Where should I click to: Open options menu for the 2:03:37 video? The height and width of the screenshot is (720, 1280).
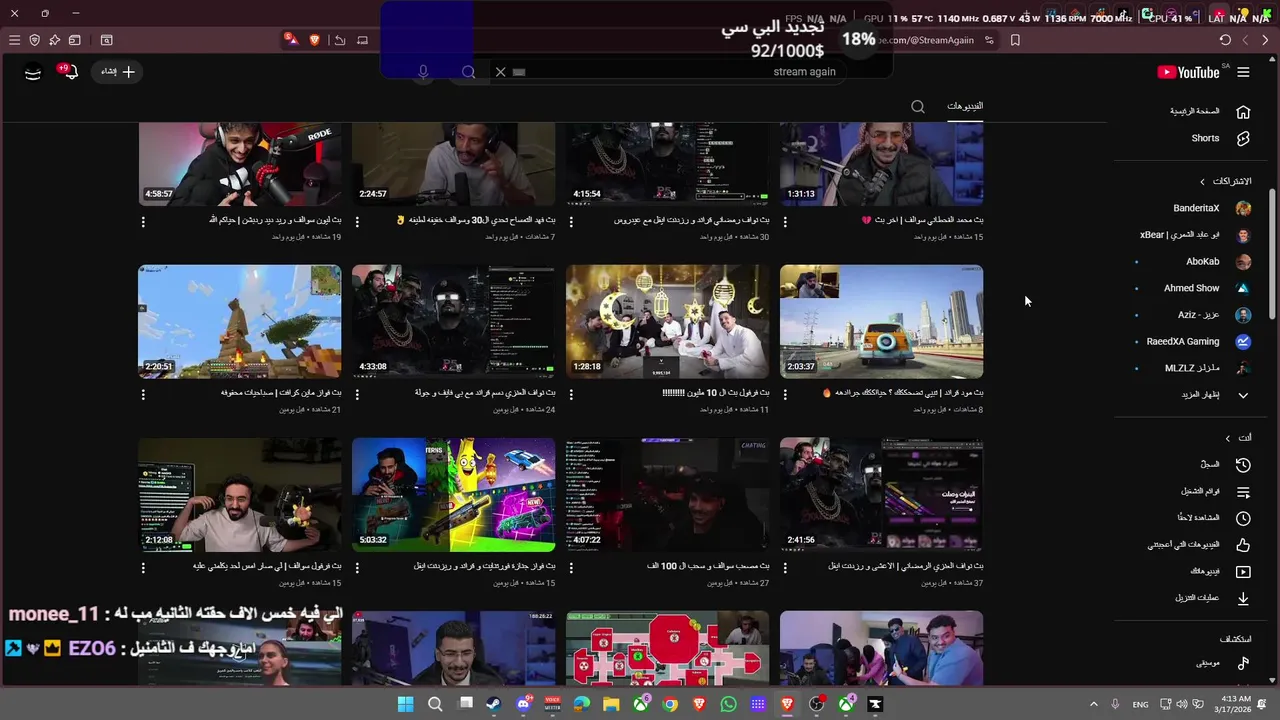coord(785,394)
